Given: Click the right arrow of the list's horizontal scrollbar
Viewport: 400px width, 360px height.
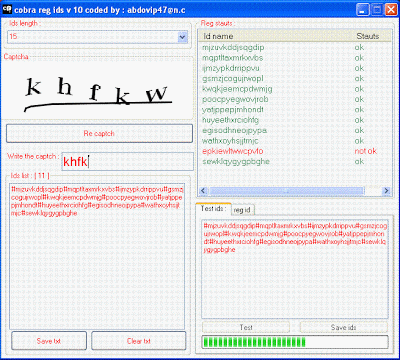Looking at the screenshot, I should 386,191.
